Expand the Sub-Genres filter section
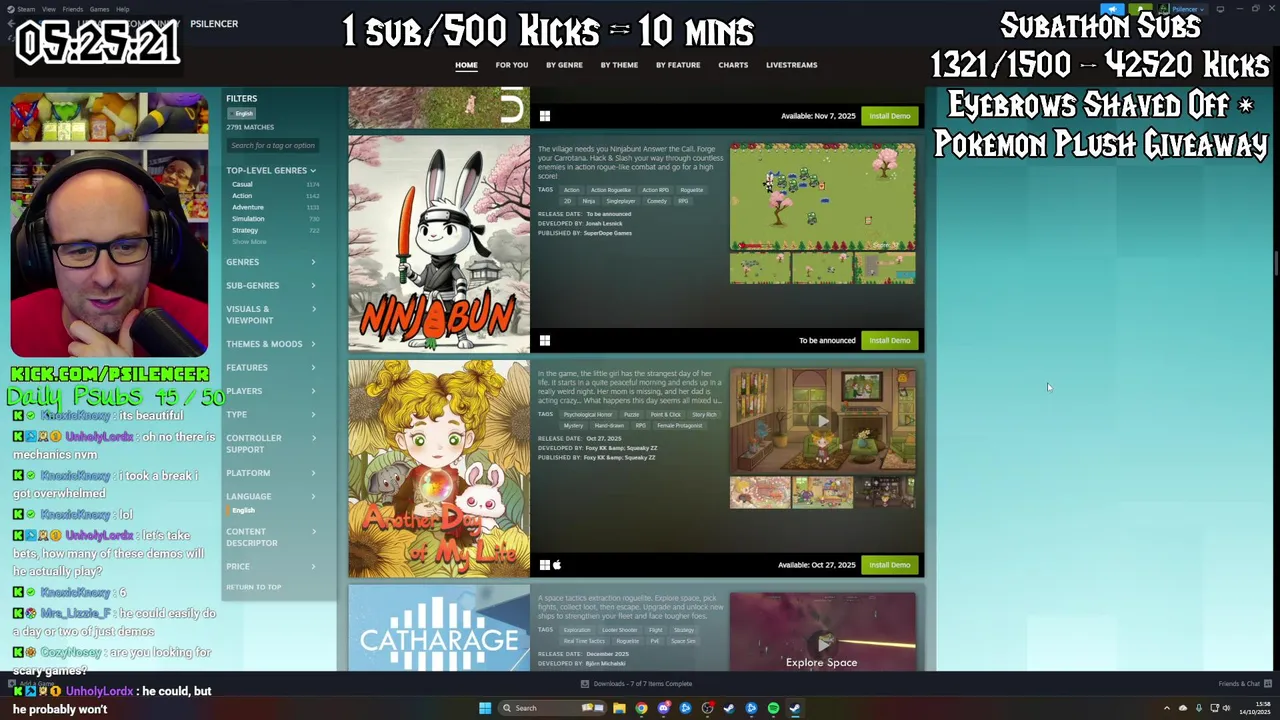The image size is (1280, 720). [x=270, y=285]
